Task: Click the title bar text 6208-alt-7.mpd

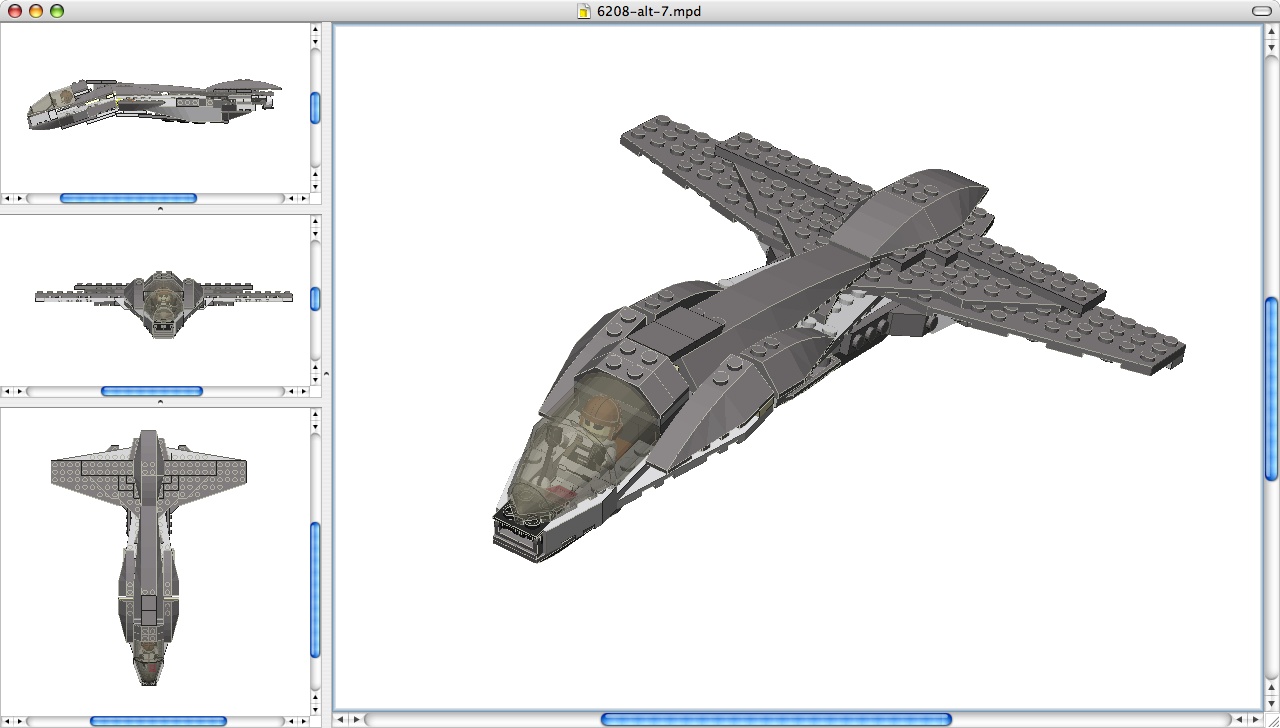Action: tap(647, 12)
